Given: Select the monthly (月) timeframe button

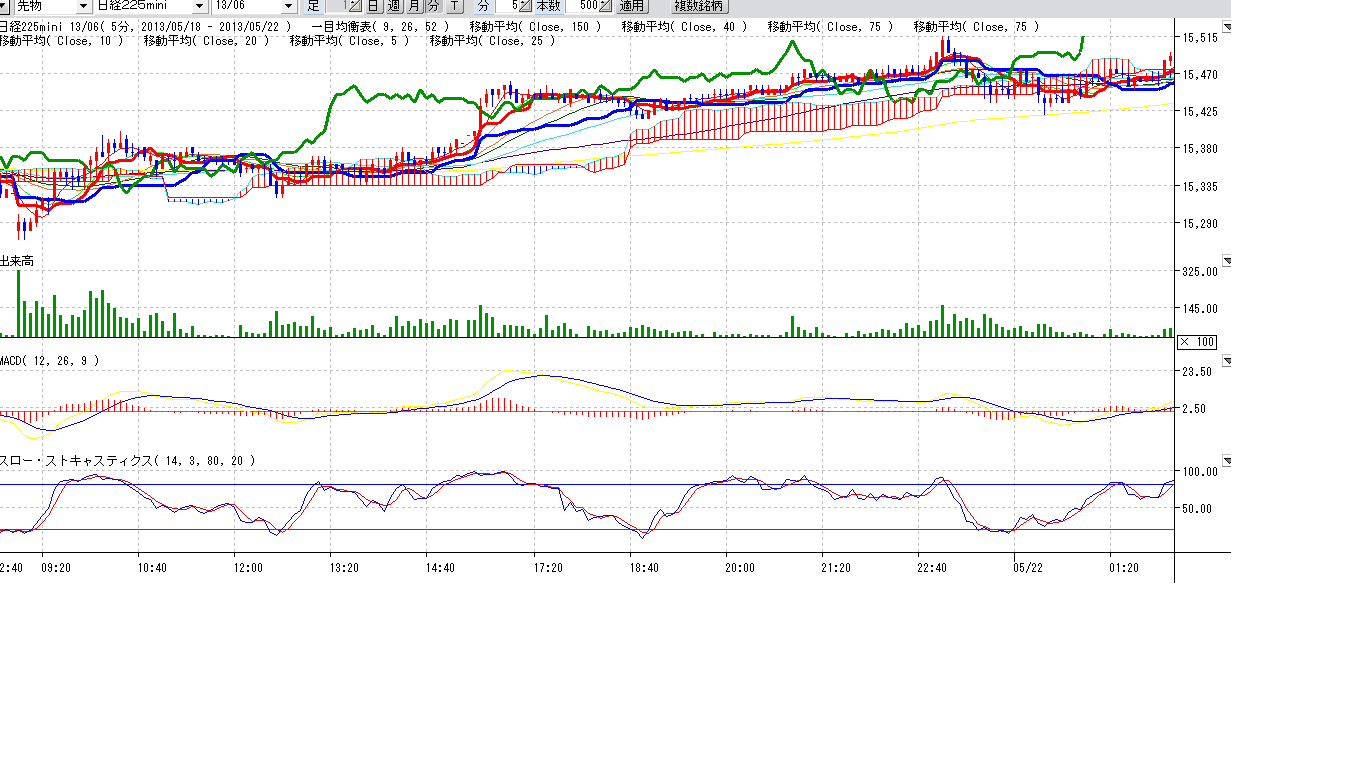Looking at the screenshot, I should click(x=414, y=6).
